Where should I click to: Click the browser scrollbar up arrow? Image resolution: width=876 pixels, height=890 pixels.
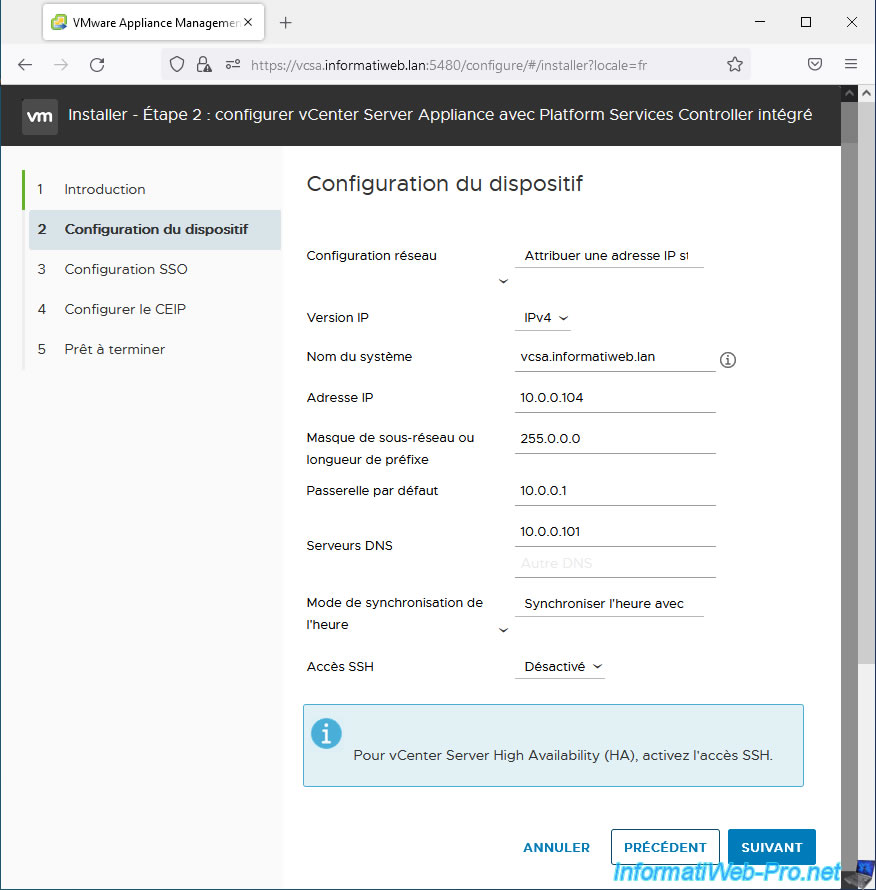(866, 93)
